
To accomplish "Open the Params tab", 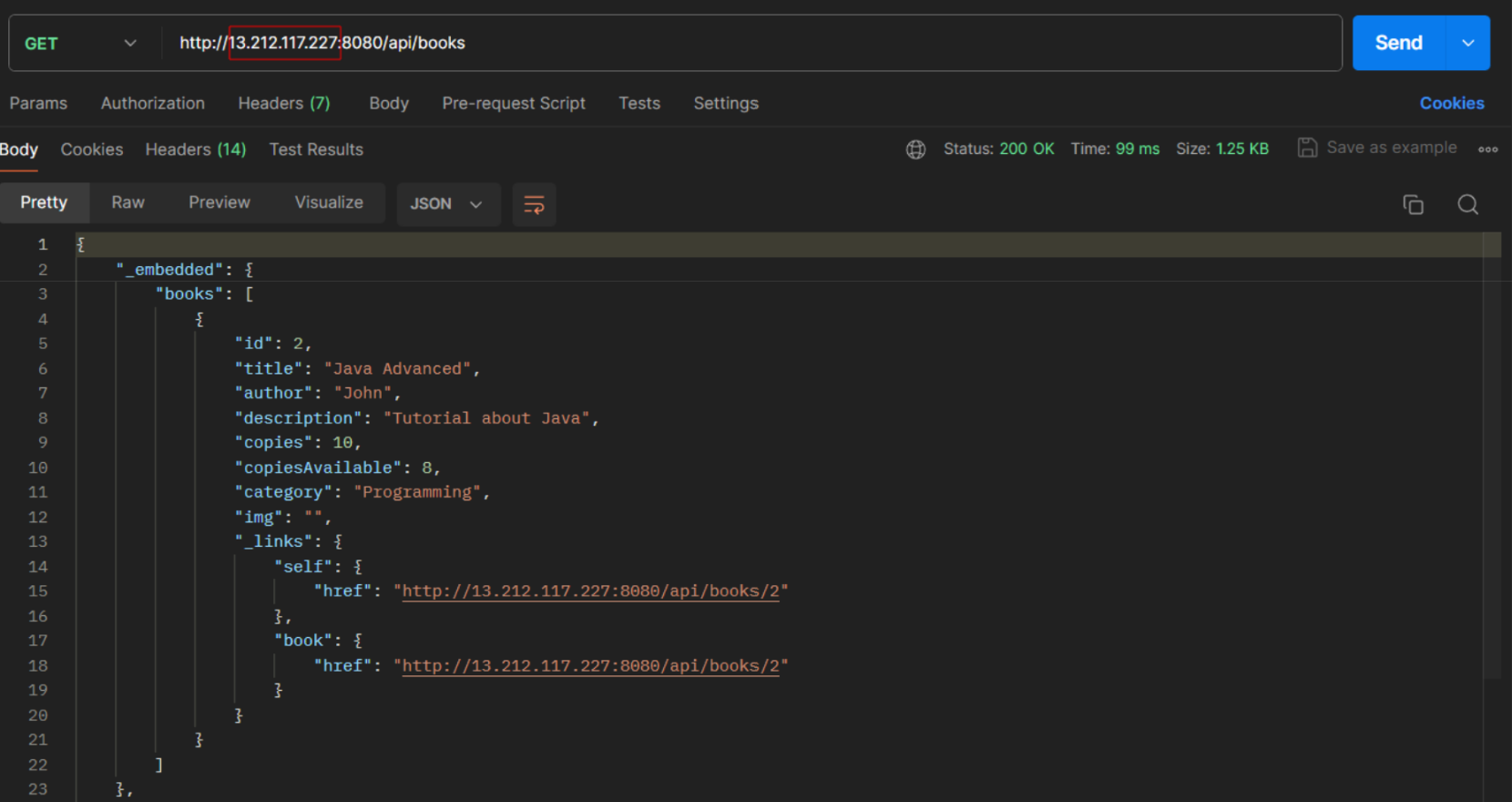I will click(x=38, y=103).
